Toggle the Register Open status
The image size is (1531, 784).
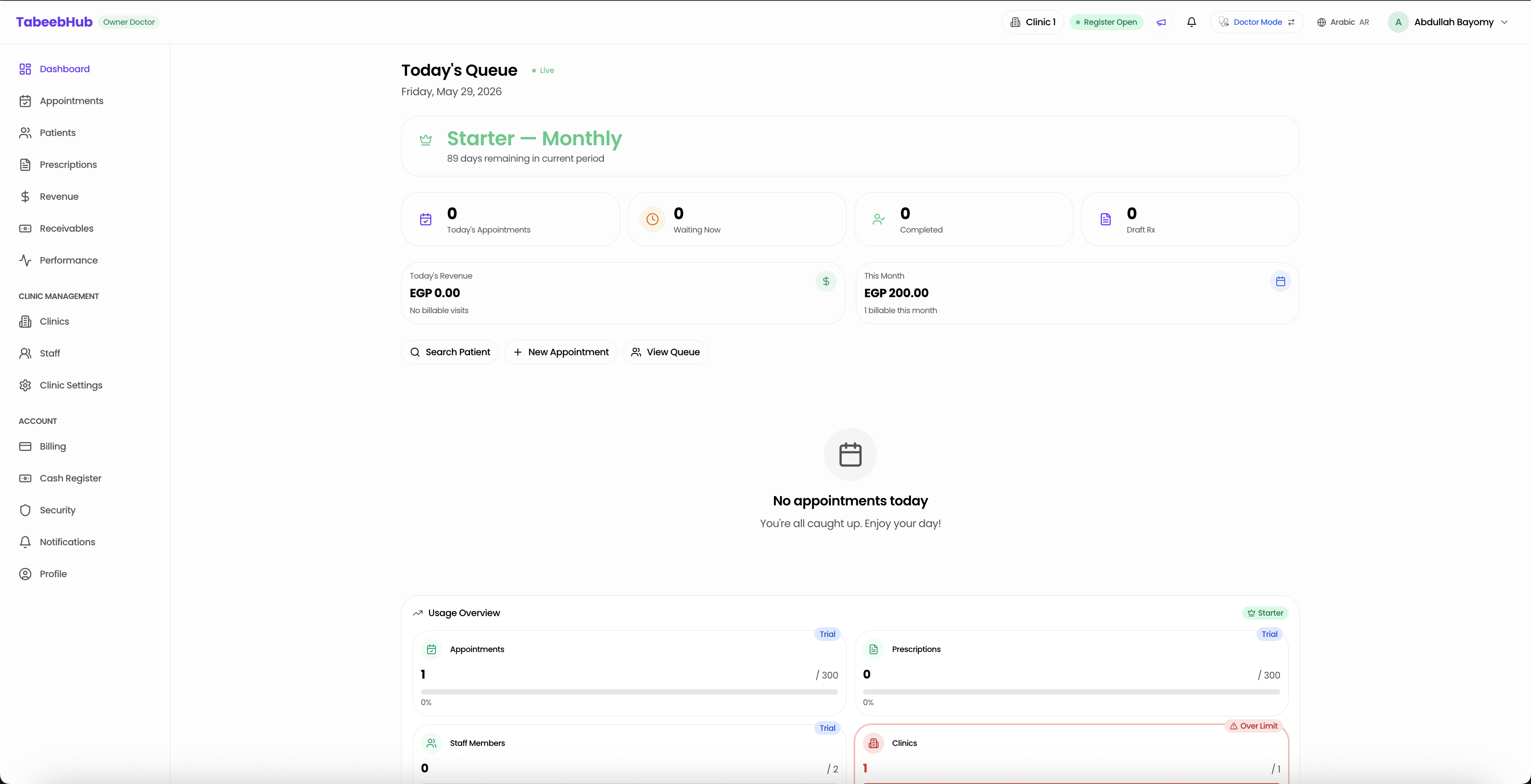(x=1106, y=22)
